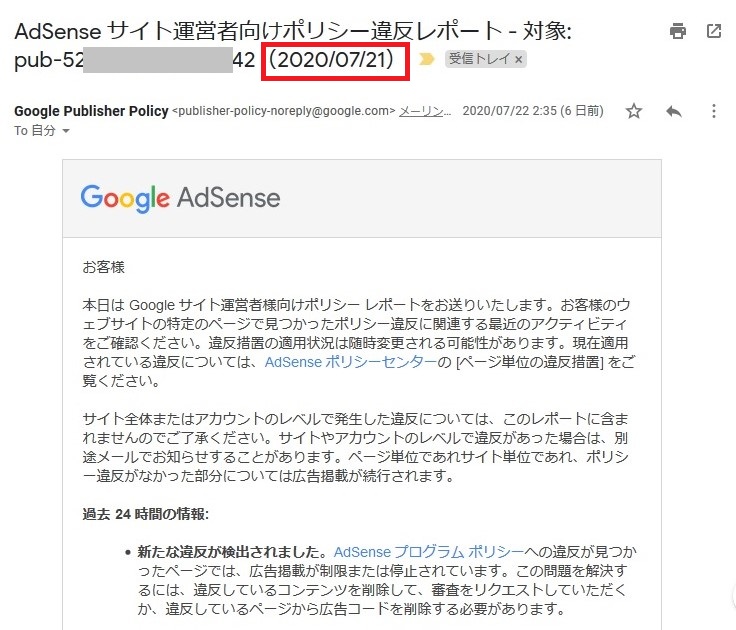Click the Google AdSense logo

coord(181,198)
